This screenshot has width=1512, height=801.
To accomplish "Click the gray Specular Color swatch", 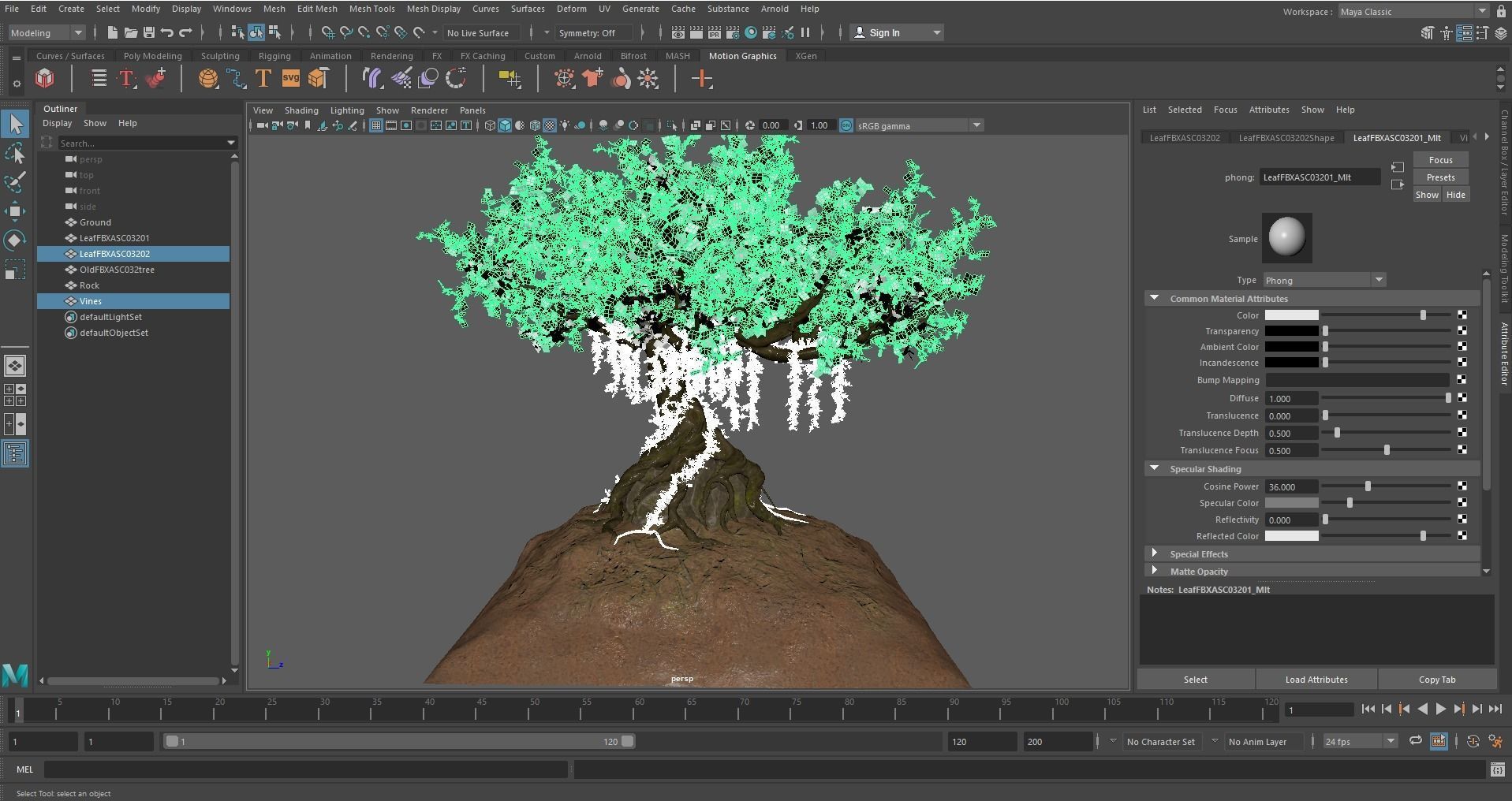I will [x=1291, y=503].
